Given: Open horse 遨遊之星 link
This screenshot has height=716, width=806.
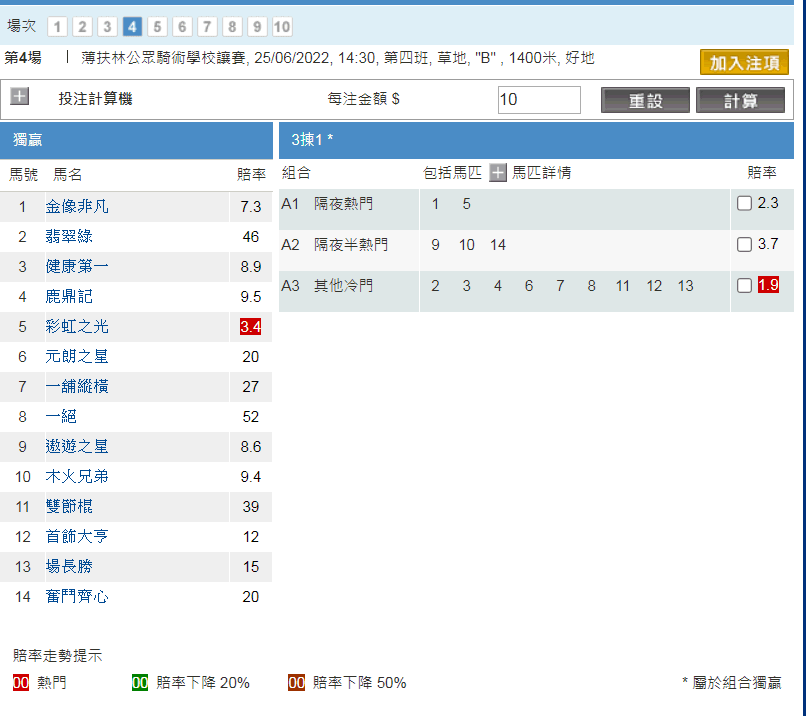Looking at the screenshot, I should (x=77, y=447).
